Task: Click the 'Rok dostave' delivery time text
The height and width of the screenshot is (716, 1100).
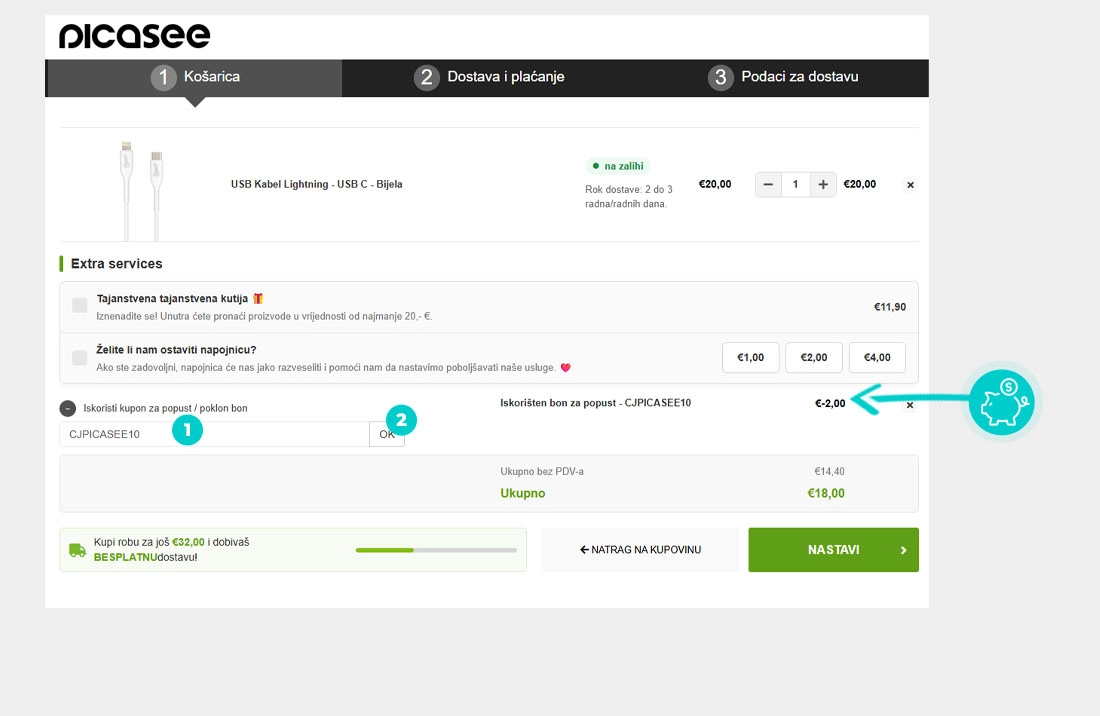Action: click(x=629, y=196)
